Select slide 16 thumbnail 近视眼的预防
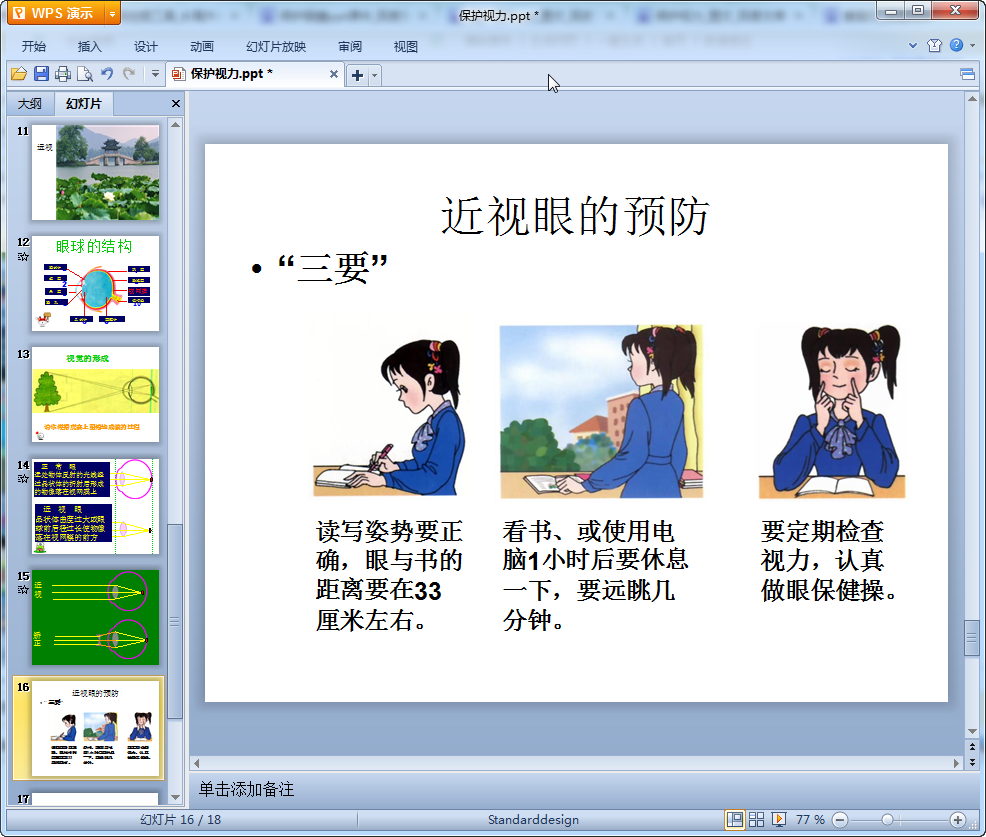 (96, 728)
